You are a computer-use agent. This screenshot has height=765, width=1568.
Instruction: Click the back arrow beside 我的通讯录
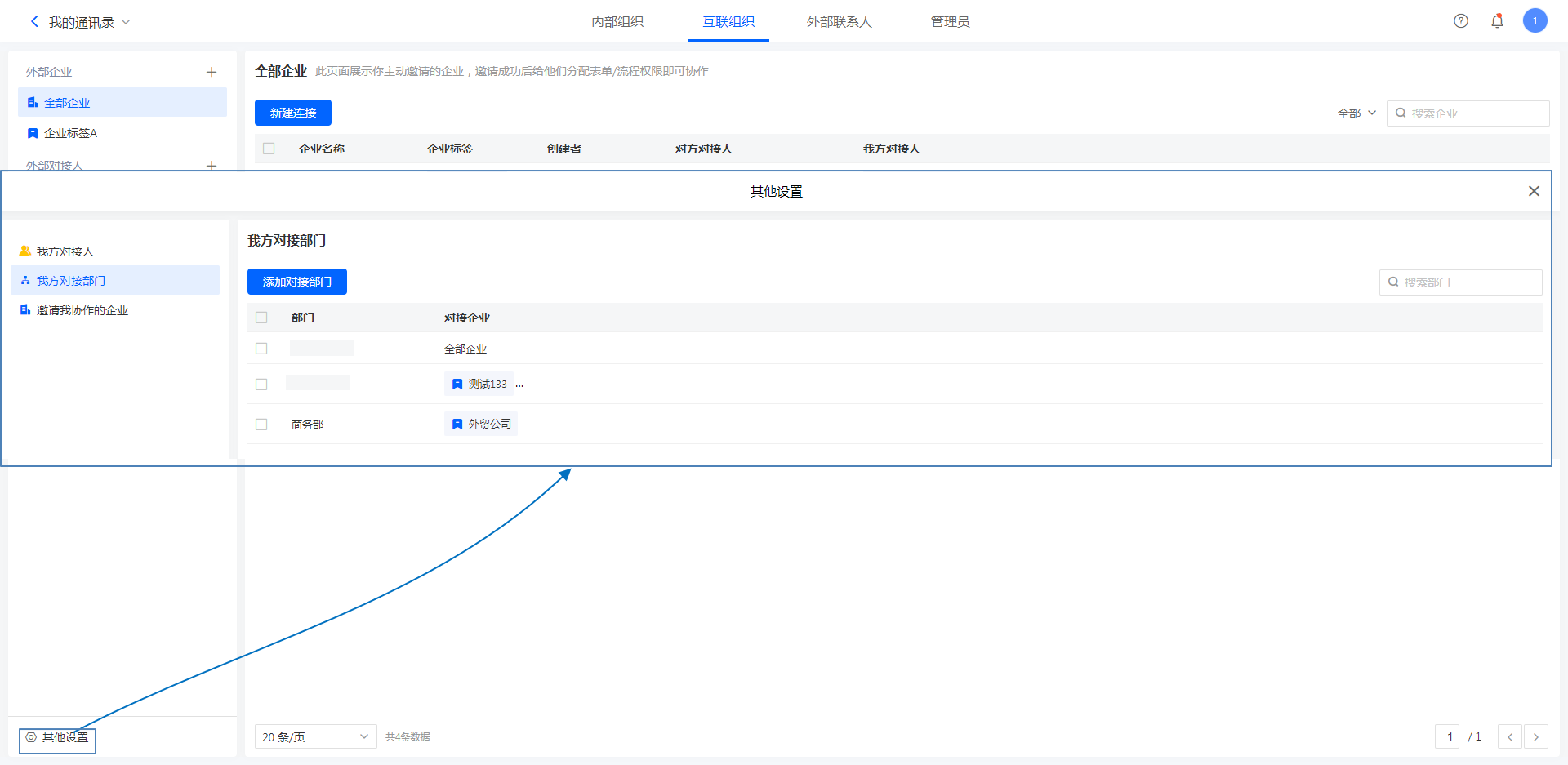click(34, 22)
